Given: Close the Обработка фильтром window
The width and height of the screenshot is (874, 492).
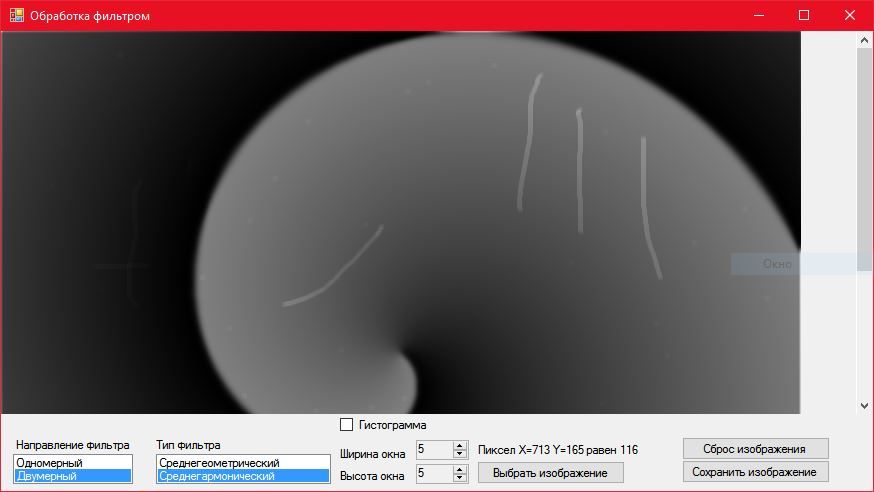Looking at the screenshot, I should point(849,15).
